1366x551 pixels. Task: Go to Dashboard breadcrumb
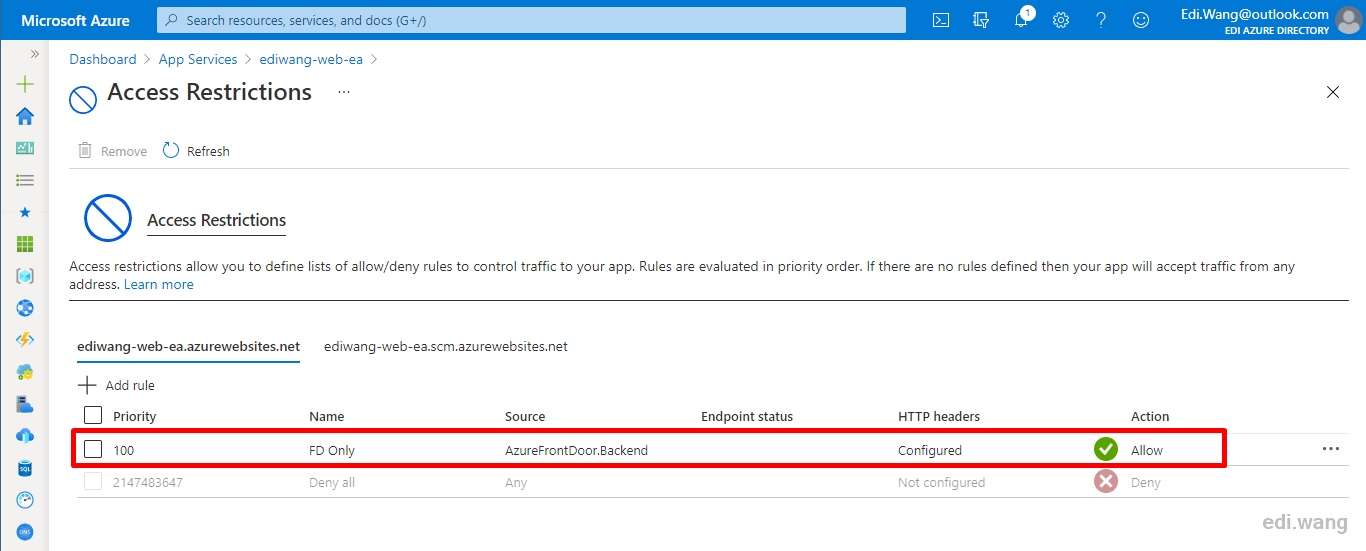click(x=103, y=59)
